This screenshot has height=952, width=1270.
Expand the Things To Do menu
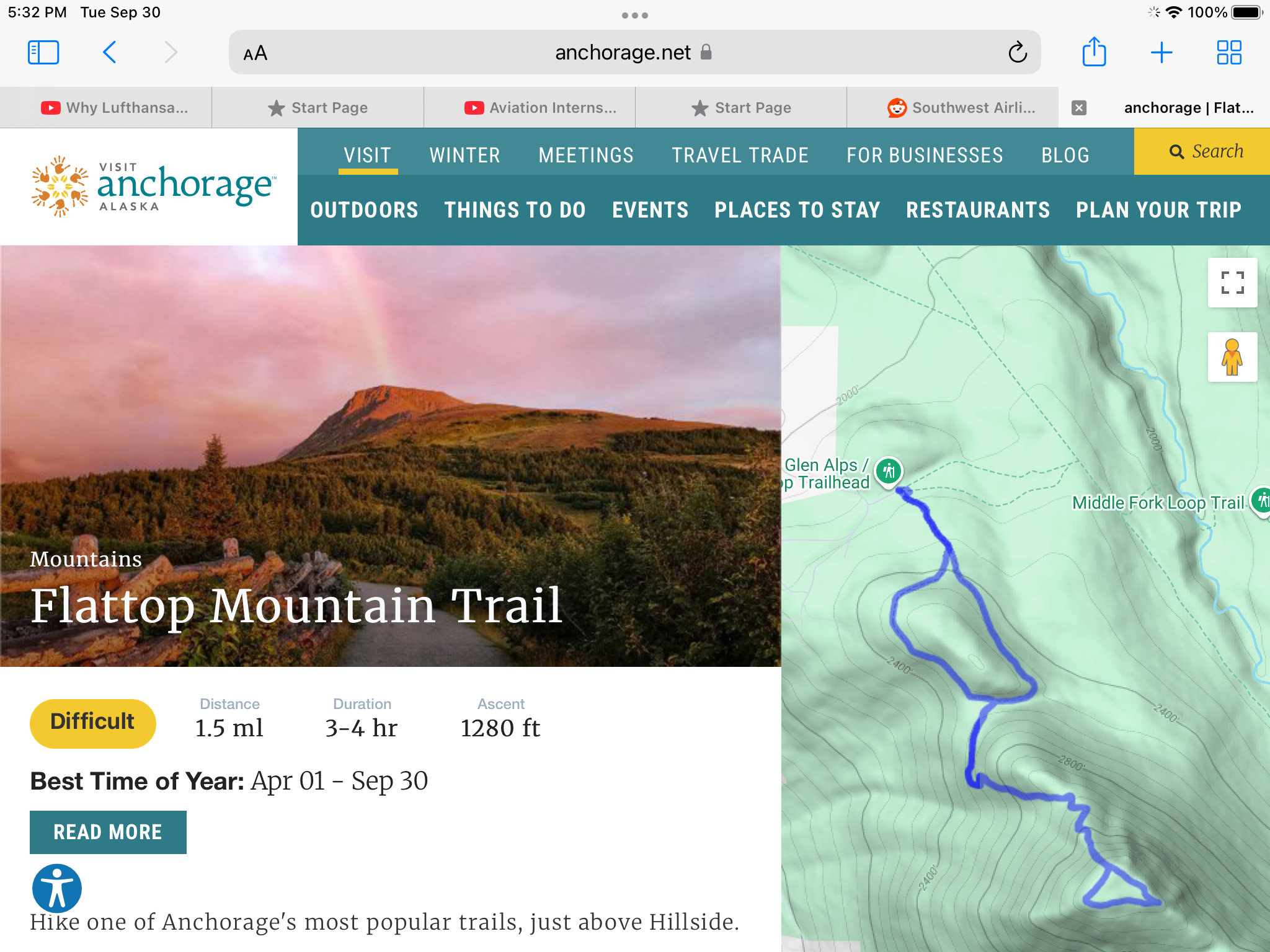(515, 210)
